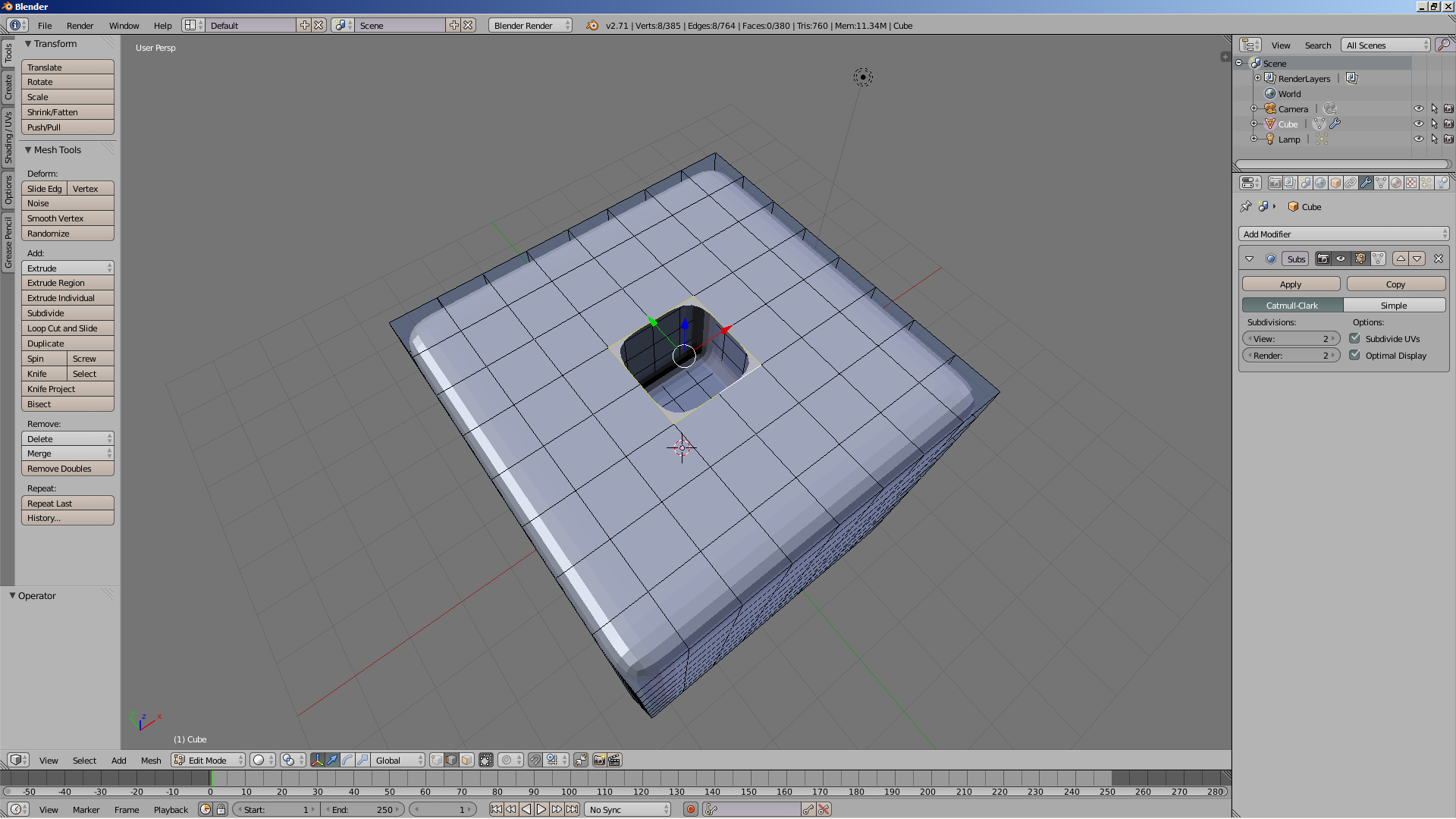This screenshot has width=1456, height=819.
Task: Click the Apply modifier button
Action: click(1291, 284)
